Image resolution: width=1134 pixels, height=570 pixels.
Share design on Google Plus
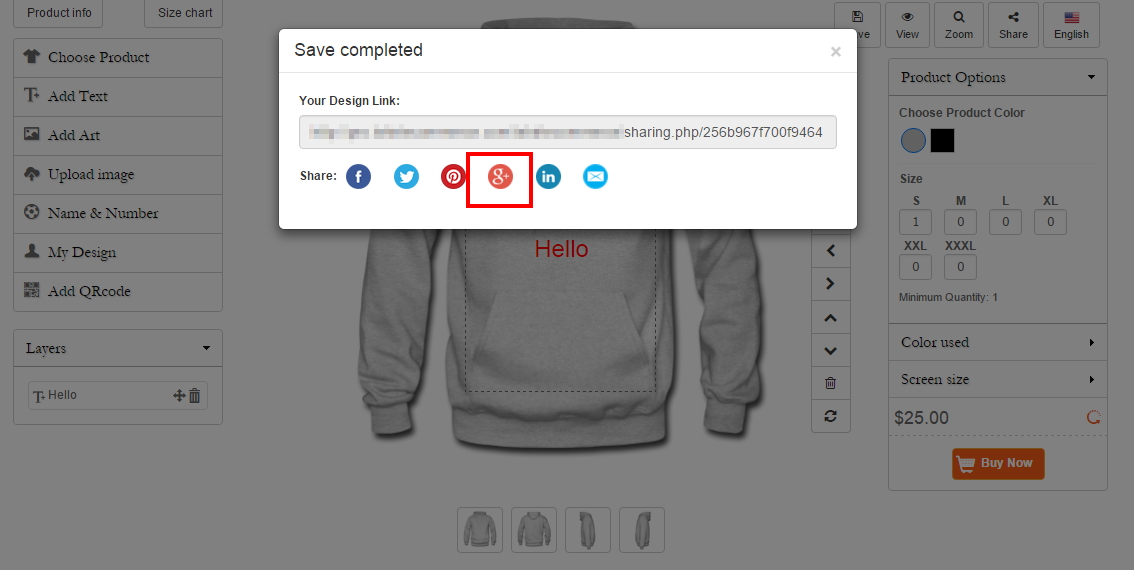[500, 176]
